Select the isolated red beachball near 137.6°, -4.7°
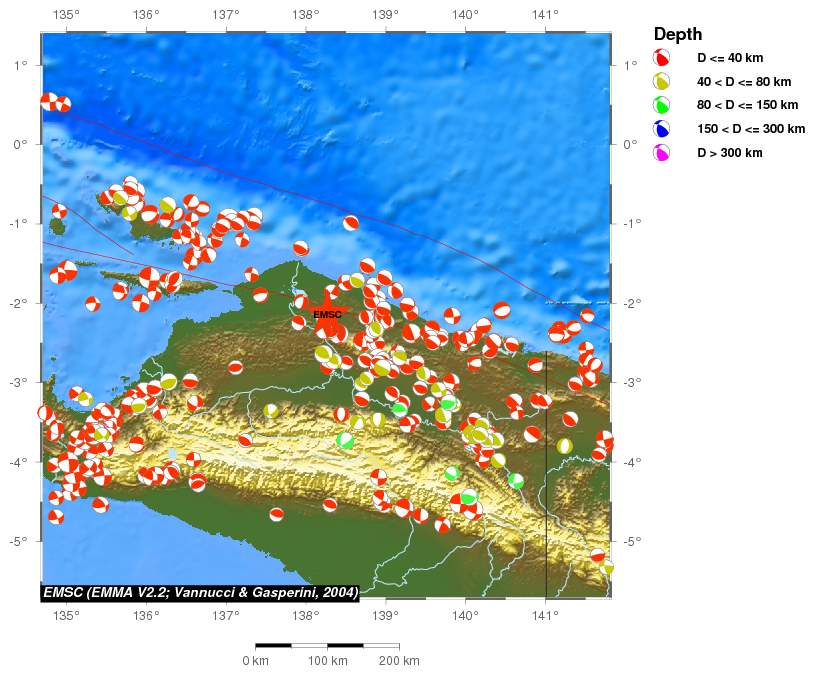 [277, 514]
